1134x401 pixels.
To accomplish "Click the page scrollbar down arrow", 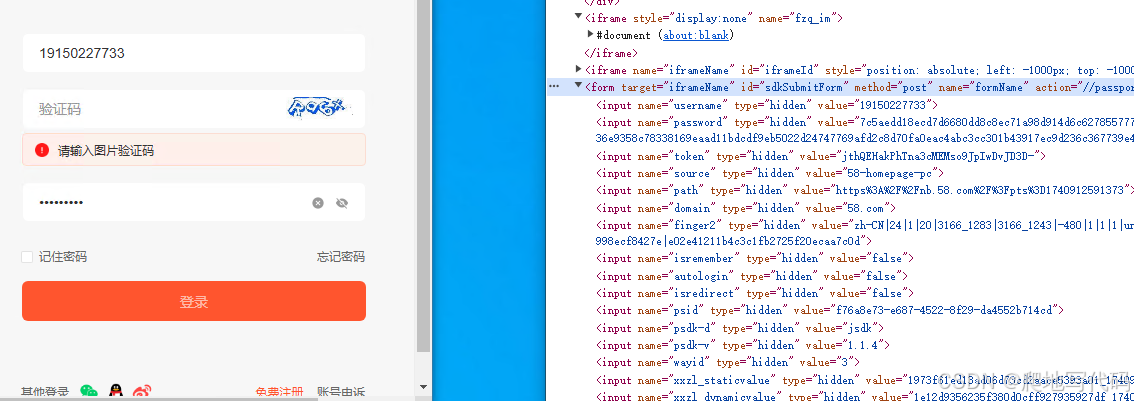I will [423, 388].
